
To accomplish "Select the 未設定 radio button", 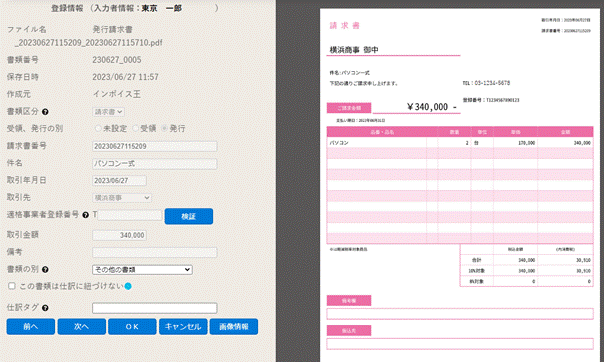I will 98,128.
